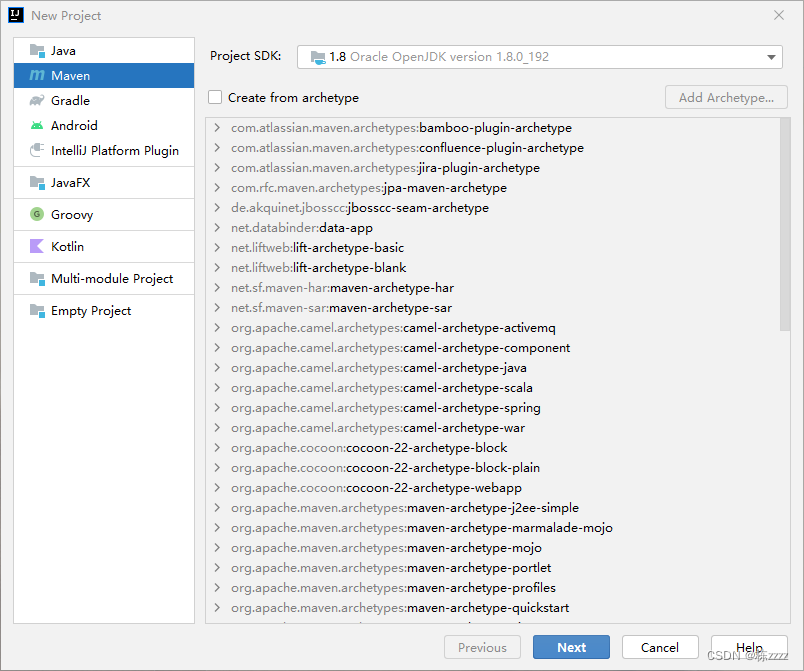Enable Create from archetype checkbox

(x=215, y=98)
